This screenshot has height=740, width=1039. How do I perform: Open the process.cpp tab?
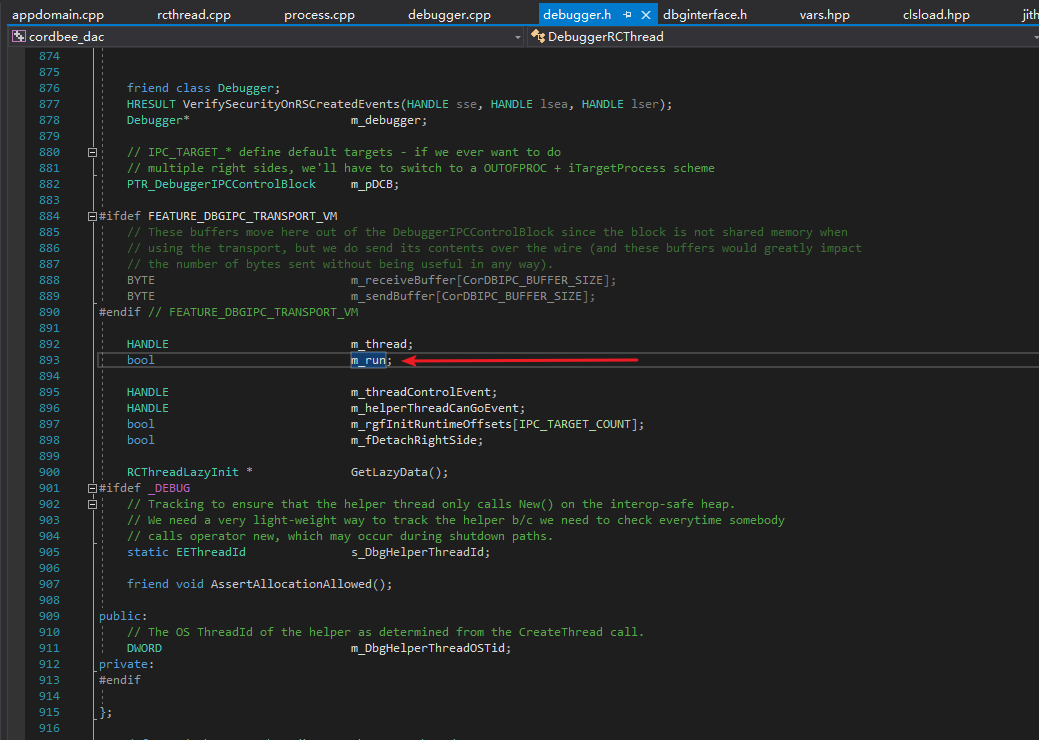319,15
